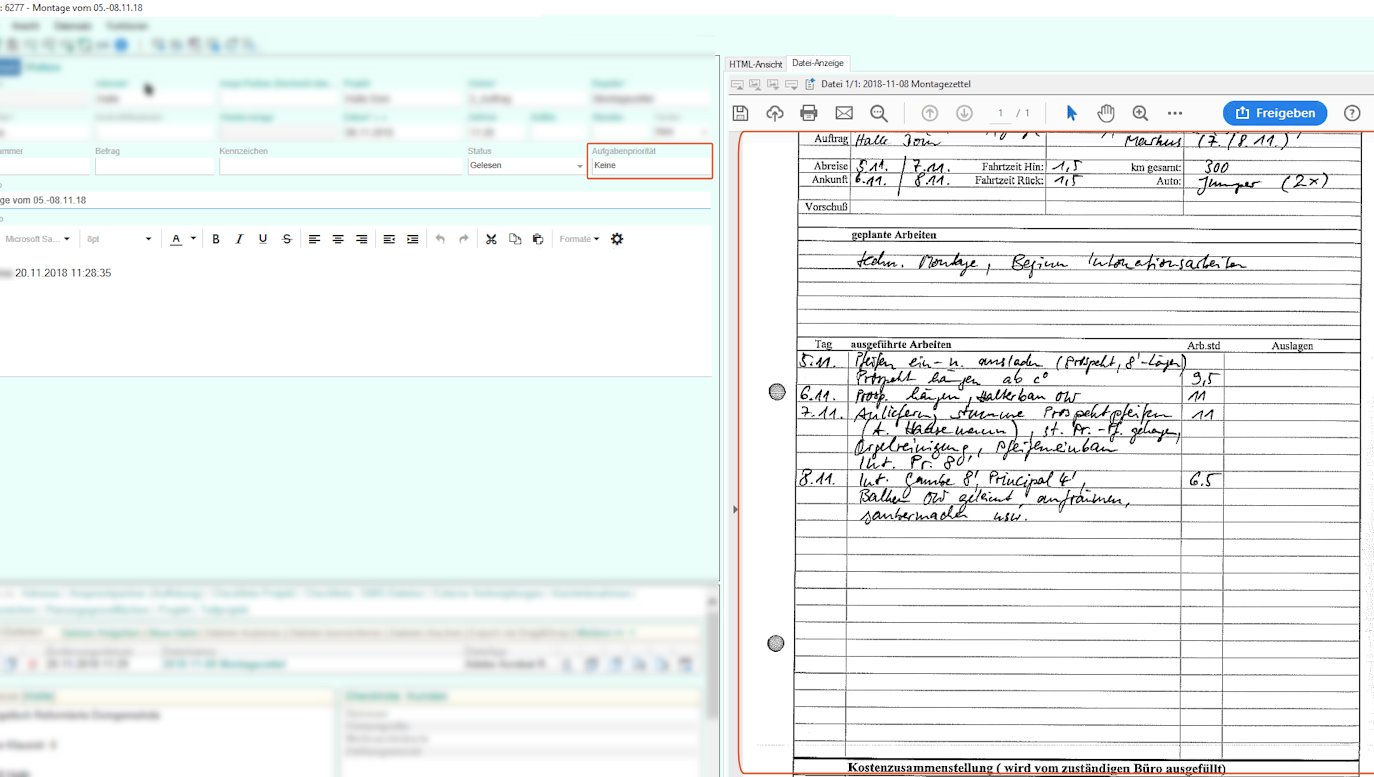1374x777 pixels.
Task: Toggle underline formatting
Action: [x=263, y=239]
